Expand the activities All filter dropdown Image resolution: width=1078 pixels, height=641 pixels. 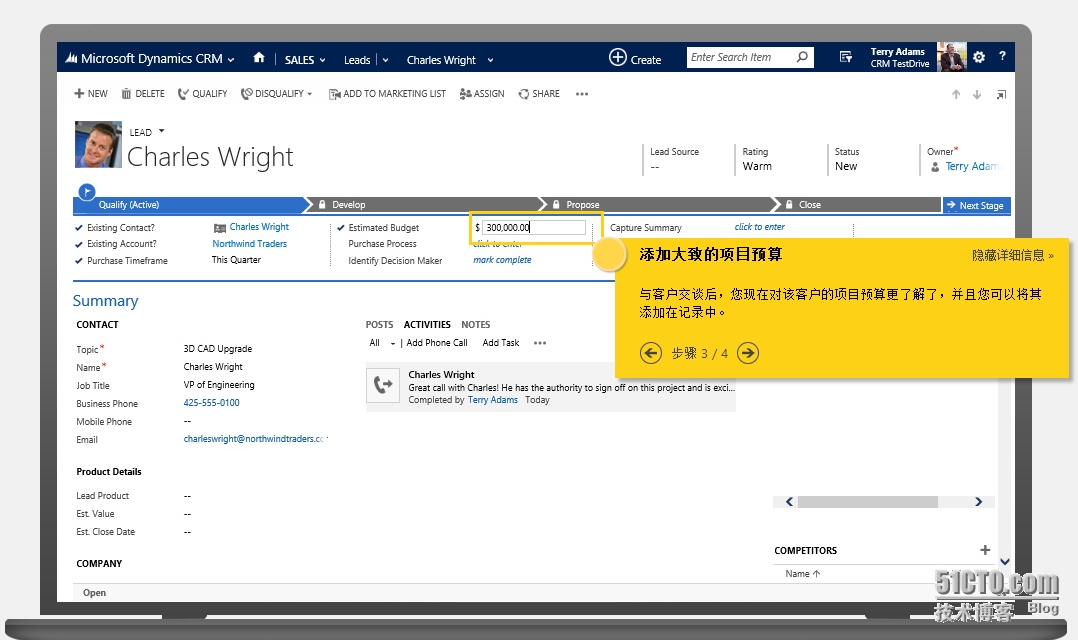point(393,343)
